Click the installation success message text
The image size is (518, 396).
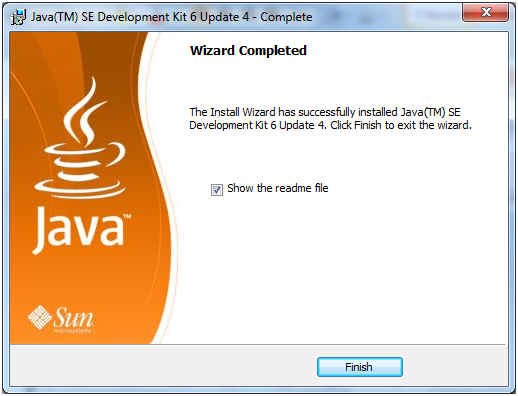coord(330,118)
